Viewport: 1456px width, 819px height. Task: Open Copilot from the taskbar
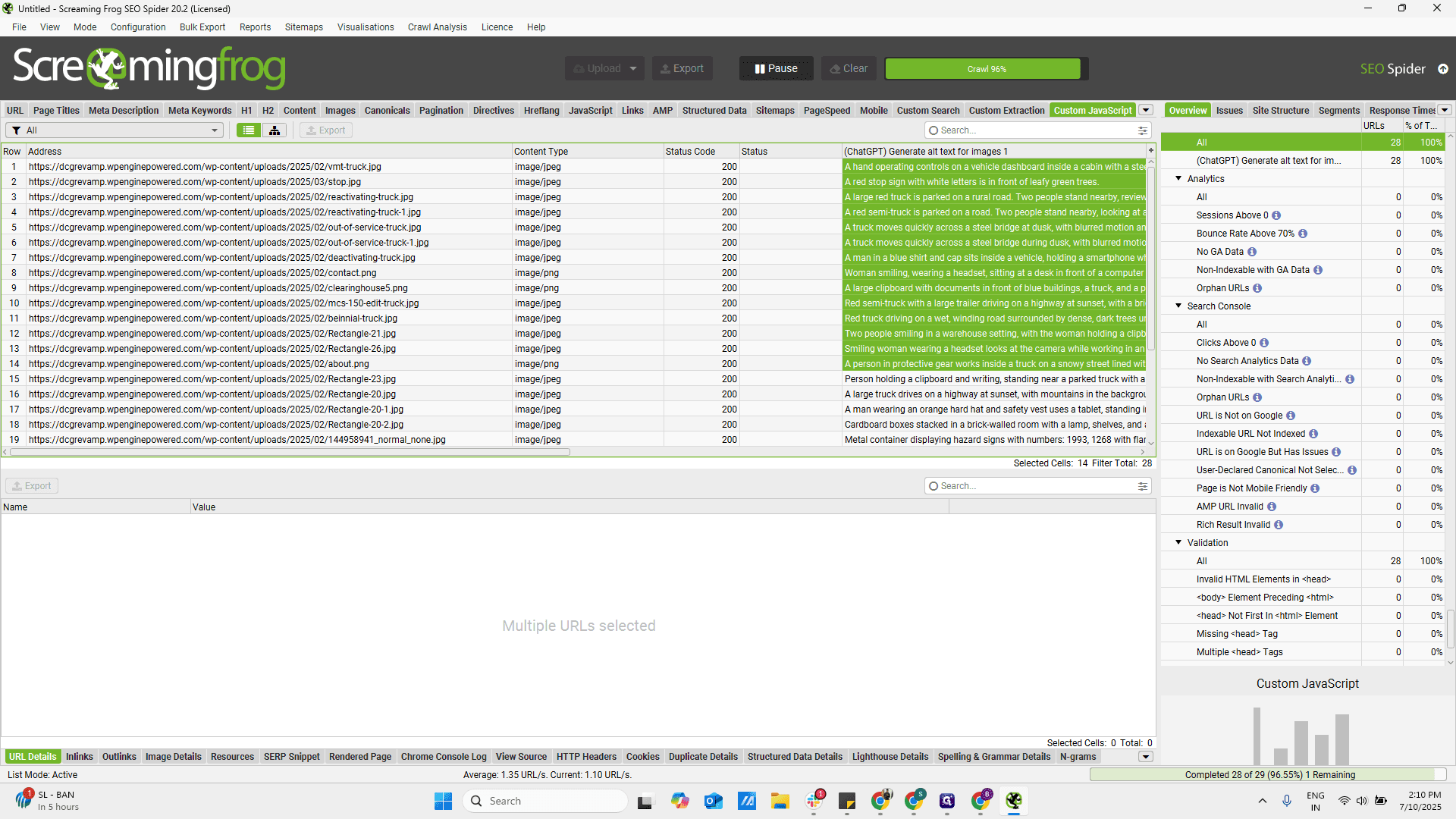click(x=679, y=801)
